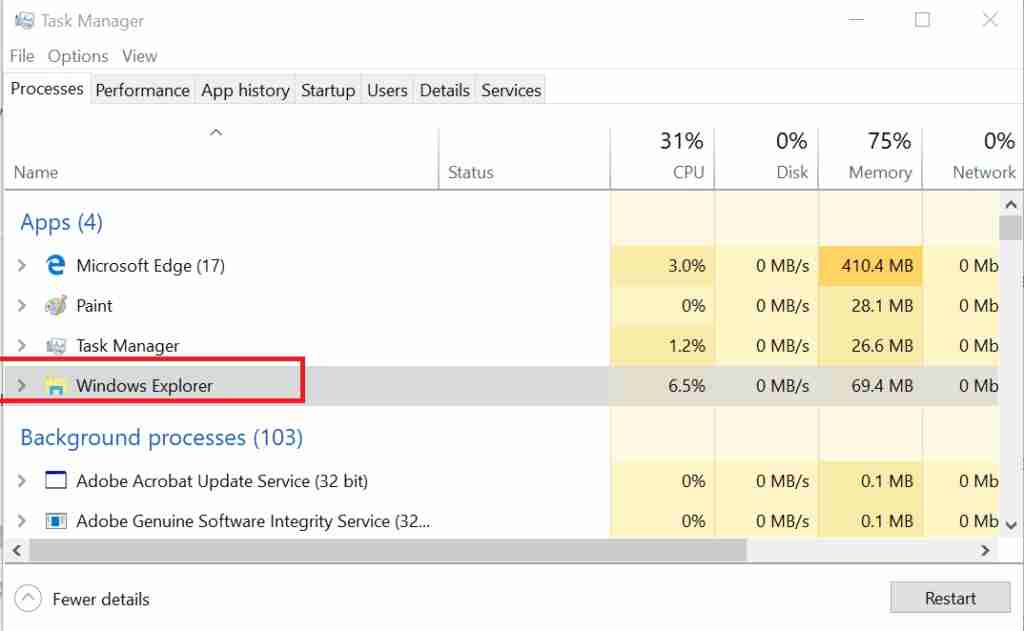Restart Windows Explorer using the Restart button
1024x631 pixels.
pyautogui.click(x=949, y=597)
